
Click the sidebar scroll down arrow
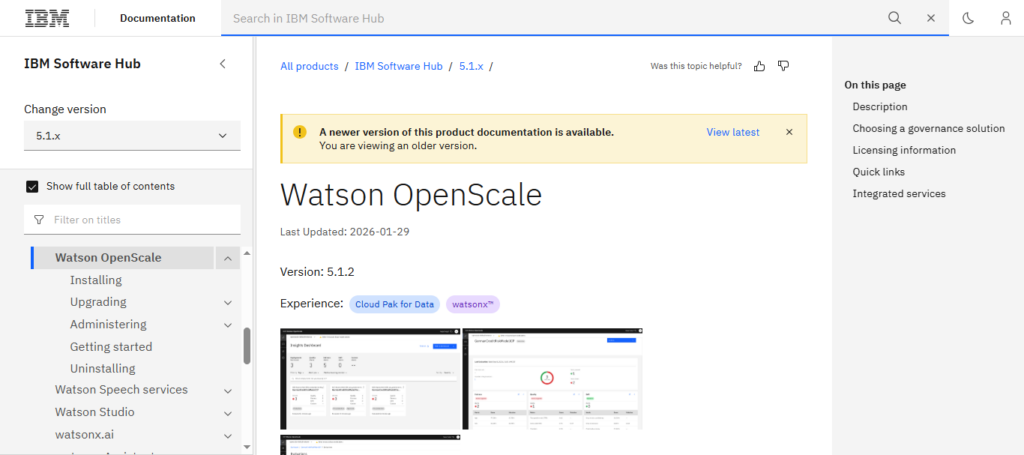coord(247,447)
